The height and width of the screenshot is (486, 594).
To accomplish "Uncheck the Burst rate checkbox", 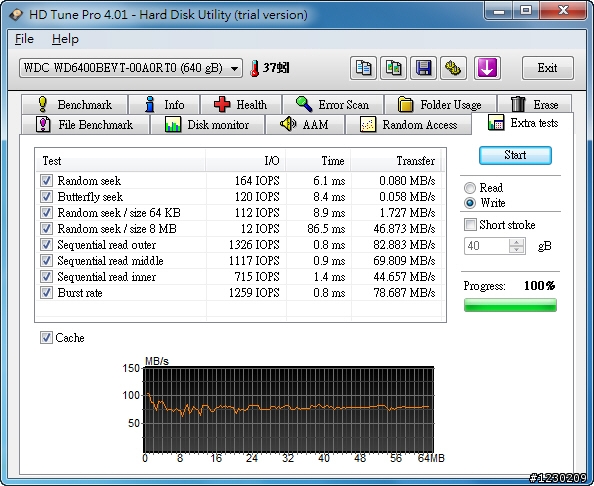I will click(46, 293).
